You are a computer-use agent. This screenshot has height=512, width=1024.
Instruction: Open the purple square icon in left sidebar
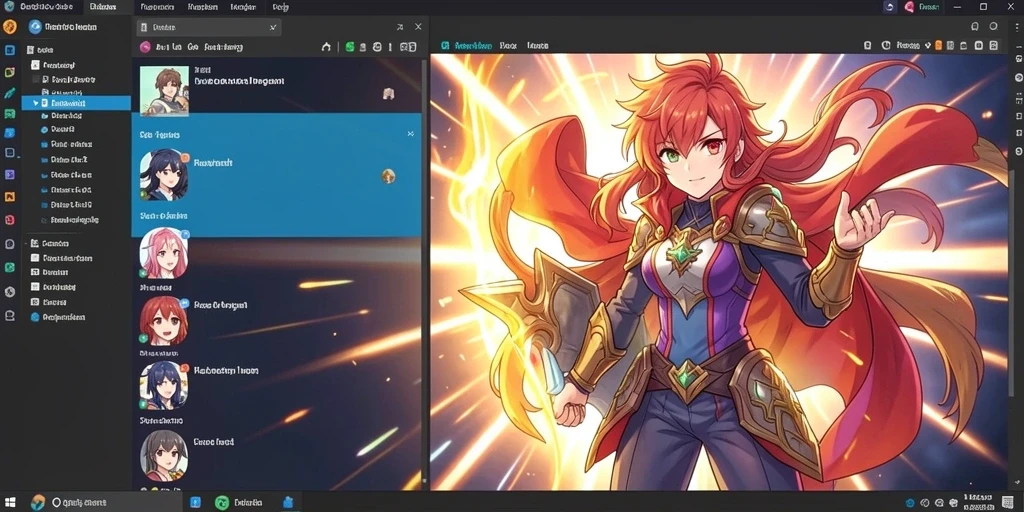point(10,174)
